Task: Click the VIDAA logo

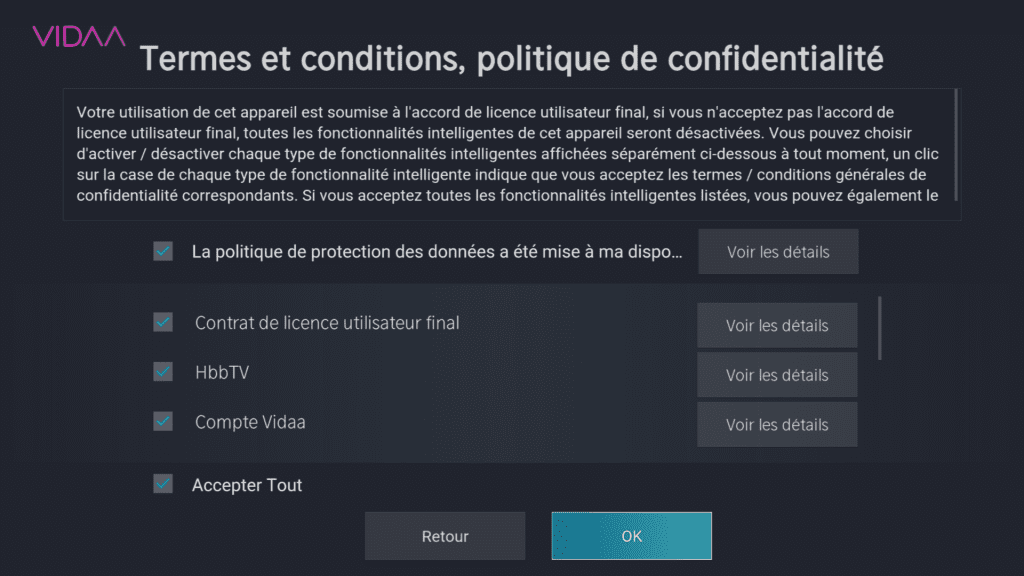Action: point(79,37)
